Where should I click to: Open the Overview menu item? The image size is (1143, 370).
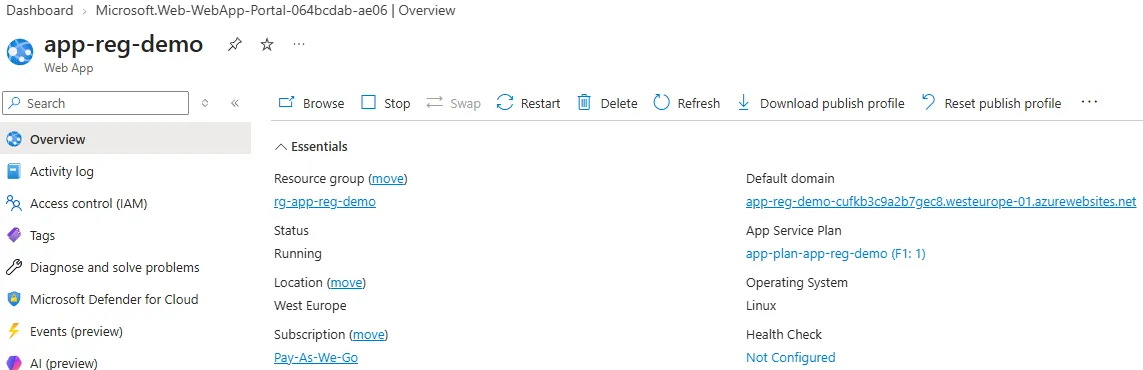point(125,139)
